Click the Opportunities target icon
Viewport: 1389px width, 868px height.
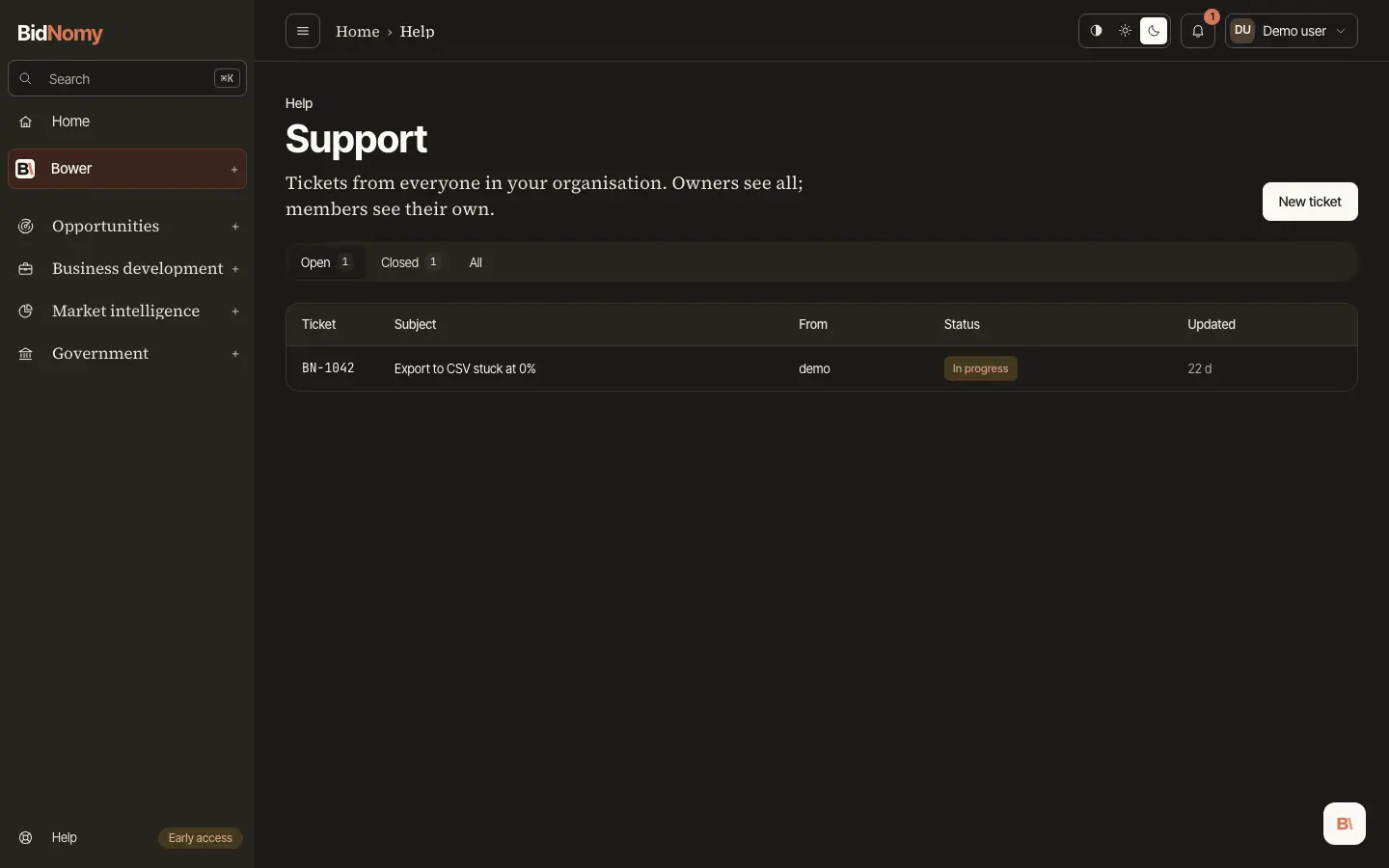[26, 226]
